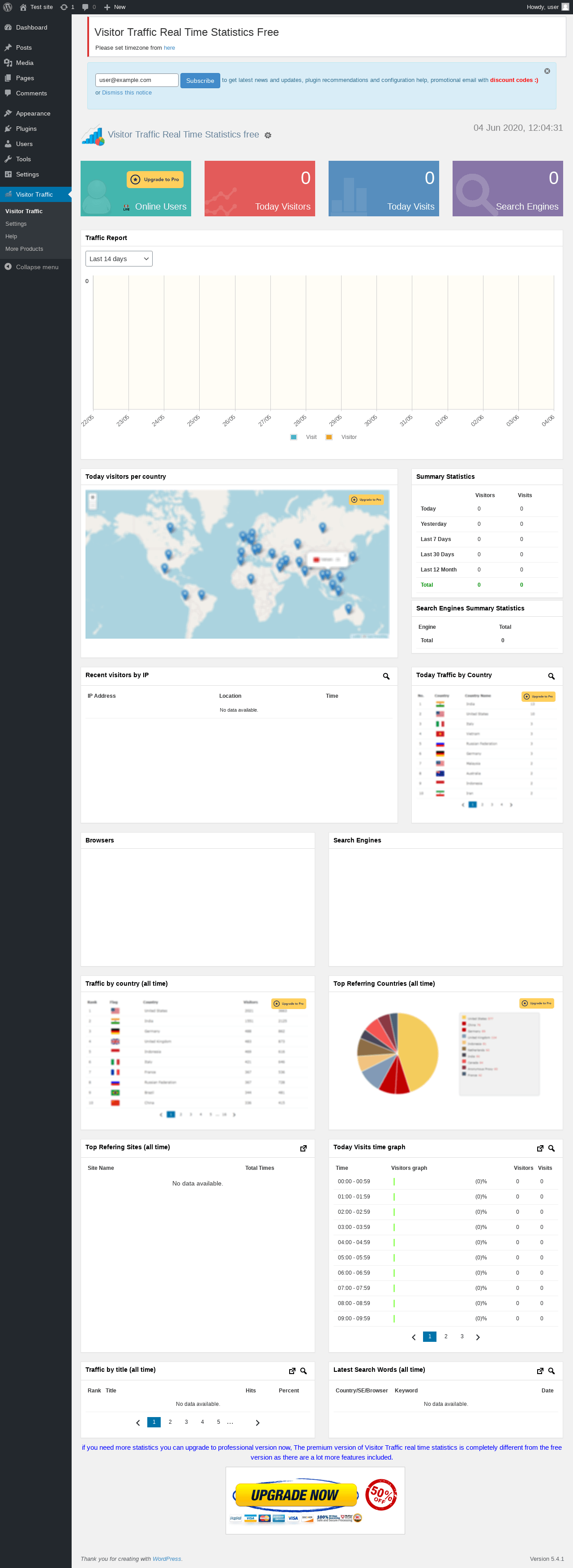Viewport: 573px width, 1568px height.
Task: Search Traffic by title magnifier icon
Action: [x=304, y=1371]
